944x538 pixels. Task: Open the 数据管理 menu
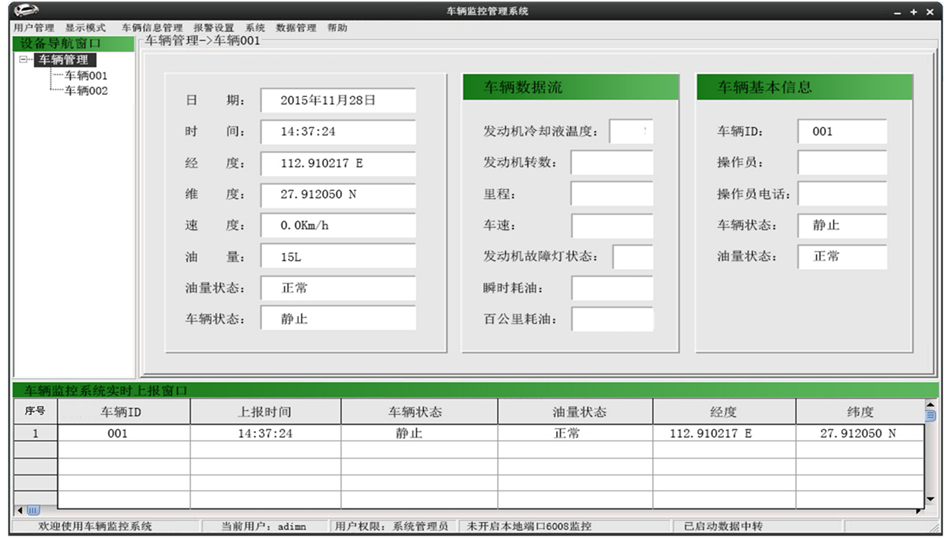pyautogui.click(x=296, y=28)
